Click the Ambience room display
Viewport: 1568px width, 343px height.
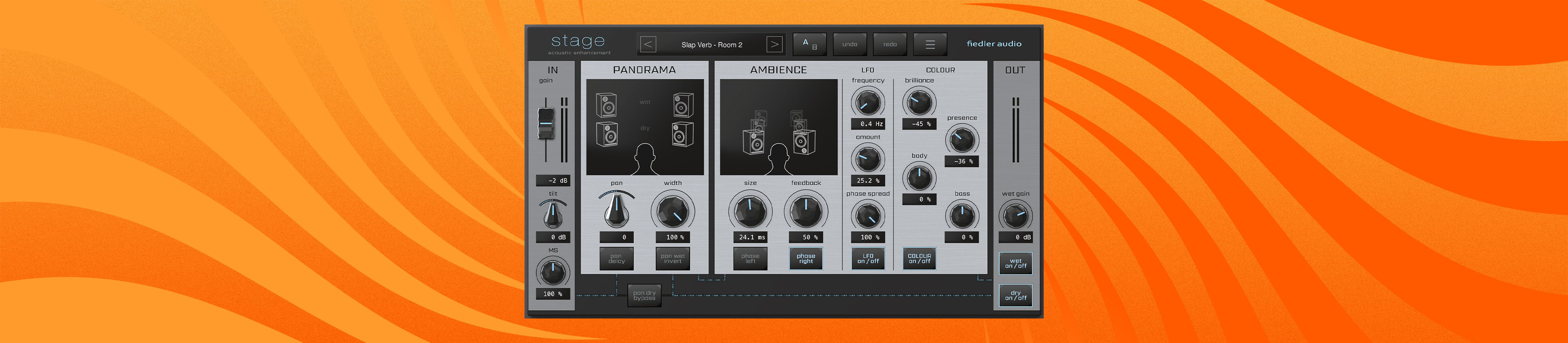779,127
